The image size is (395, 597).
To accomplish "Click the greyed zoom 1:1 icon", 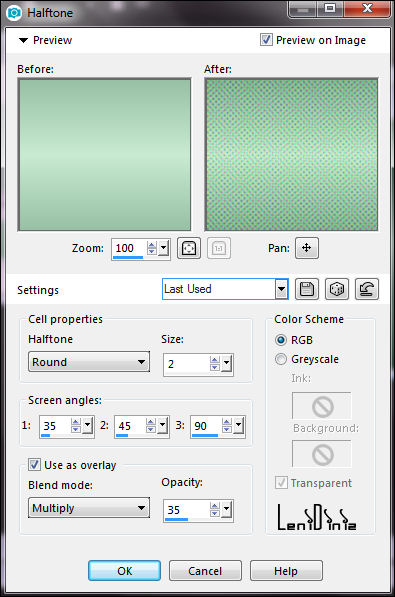I will [x=219, y=249].
